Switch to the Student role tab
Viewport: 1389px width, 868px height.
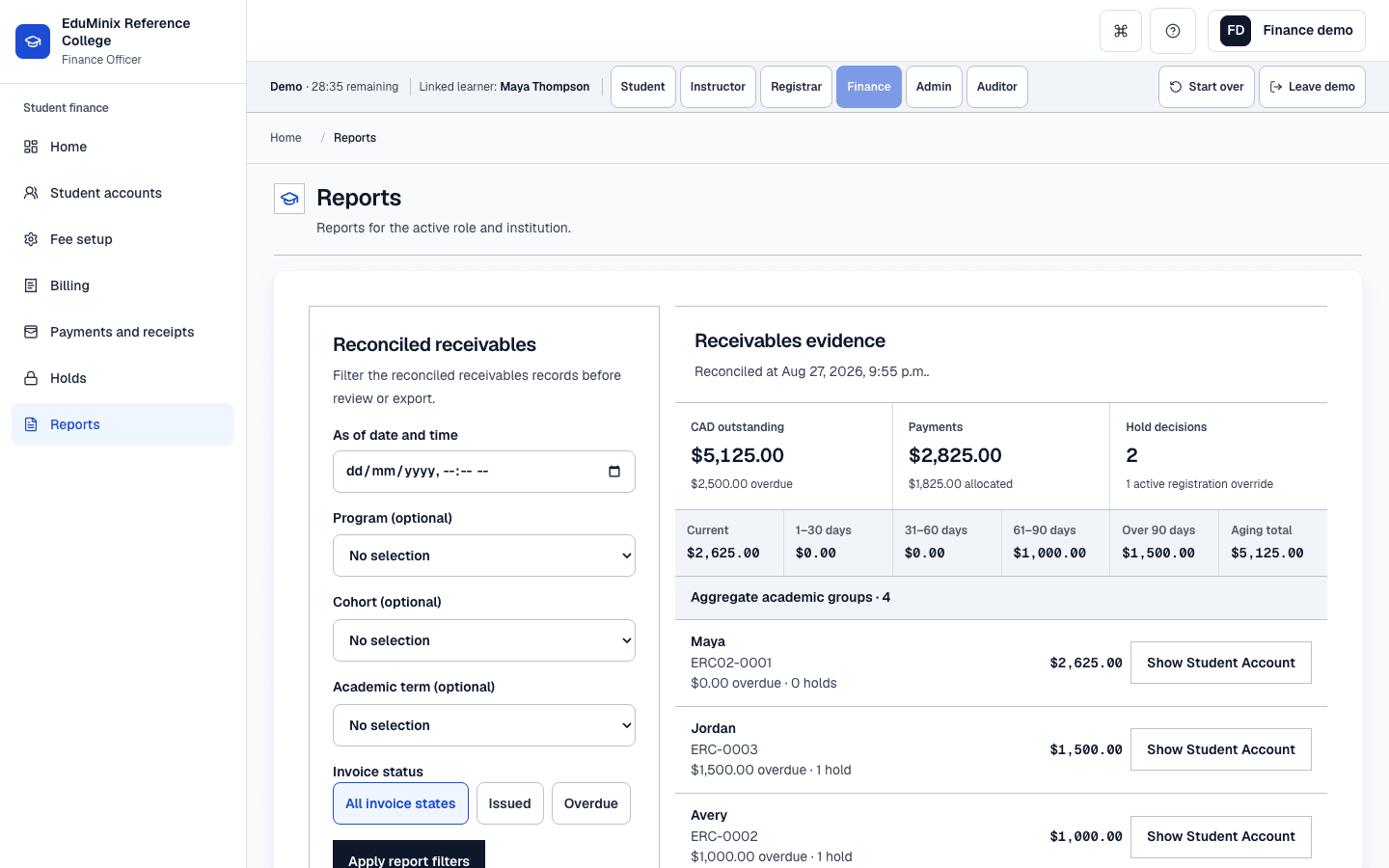tap(643, 87)
